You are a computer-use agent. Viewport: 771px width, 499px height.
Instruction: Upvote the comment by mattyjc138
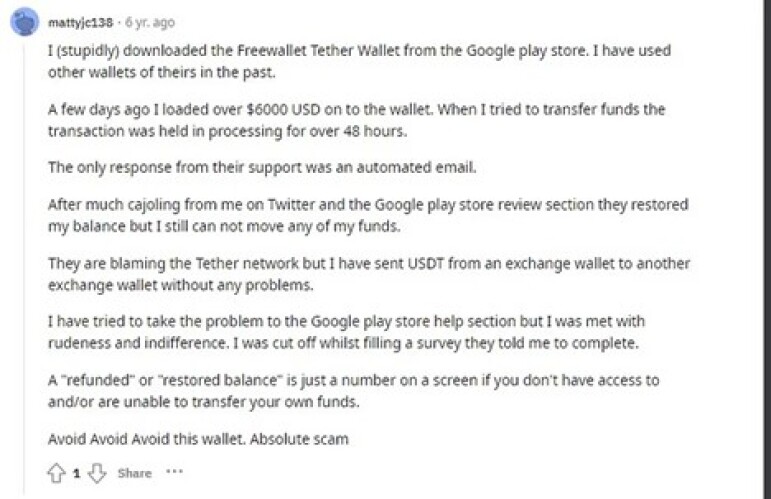pyautogui.click(x=57, y=473)
